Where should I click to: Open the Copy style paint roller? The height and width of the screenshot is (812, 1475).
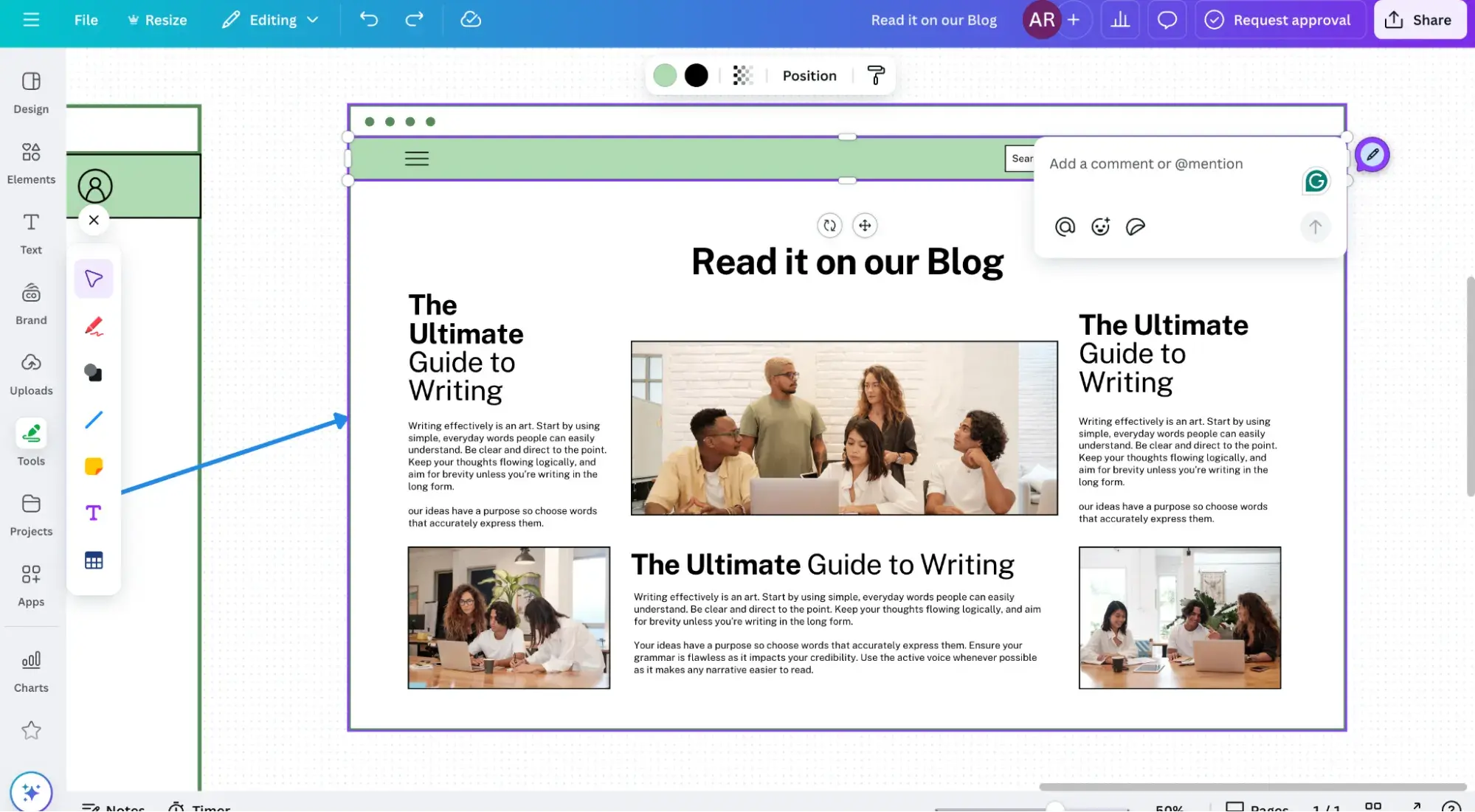click(x=876, y=75)
